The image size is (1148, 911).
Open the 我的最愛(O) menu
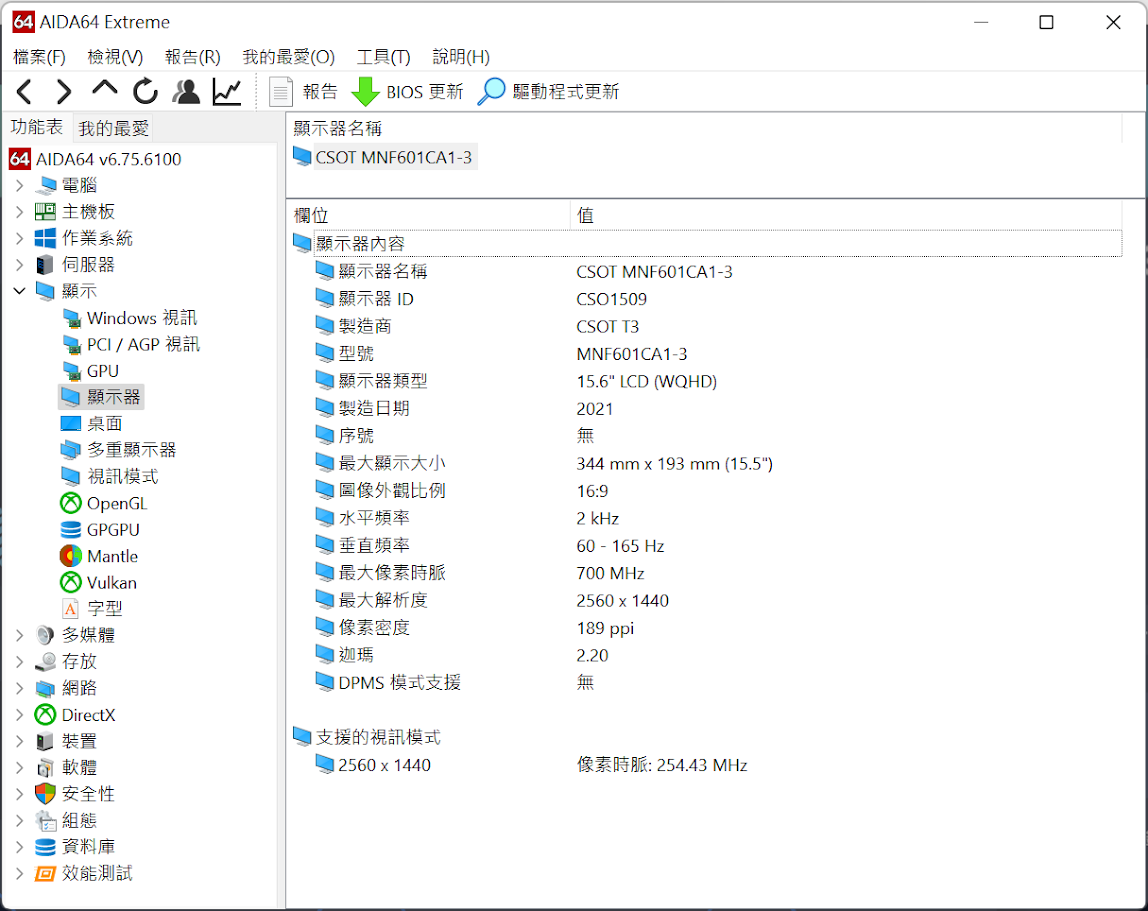(288, 57)
